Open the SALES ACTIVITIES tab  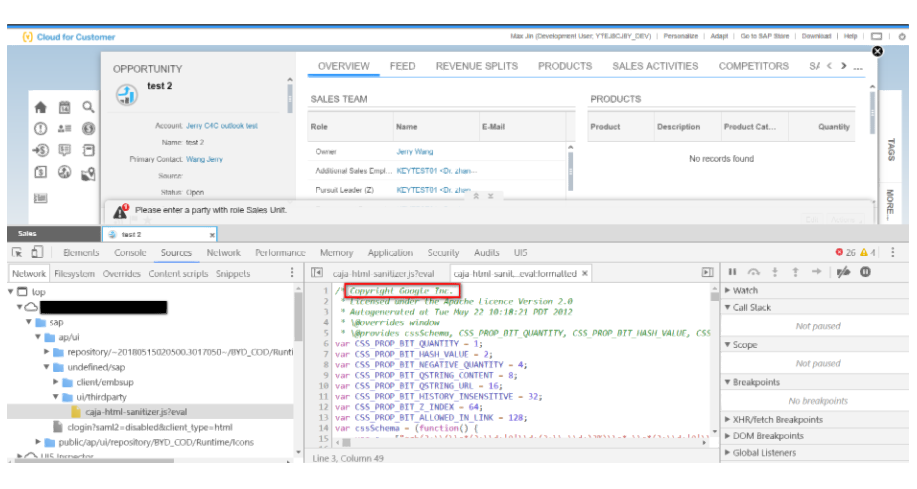(655, 66)
